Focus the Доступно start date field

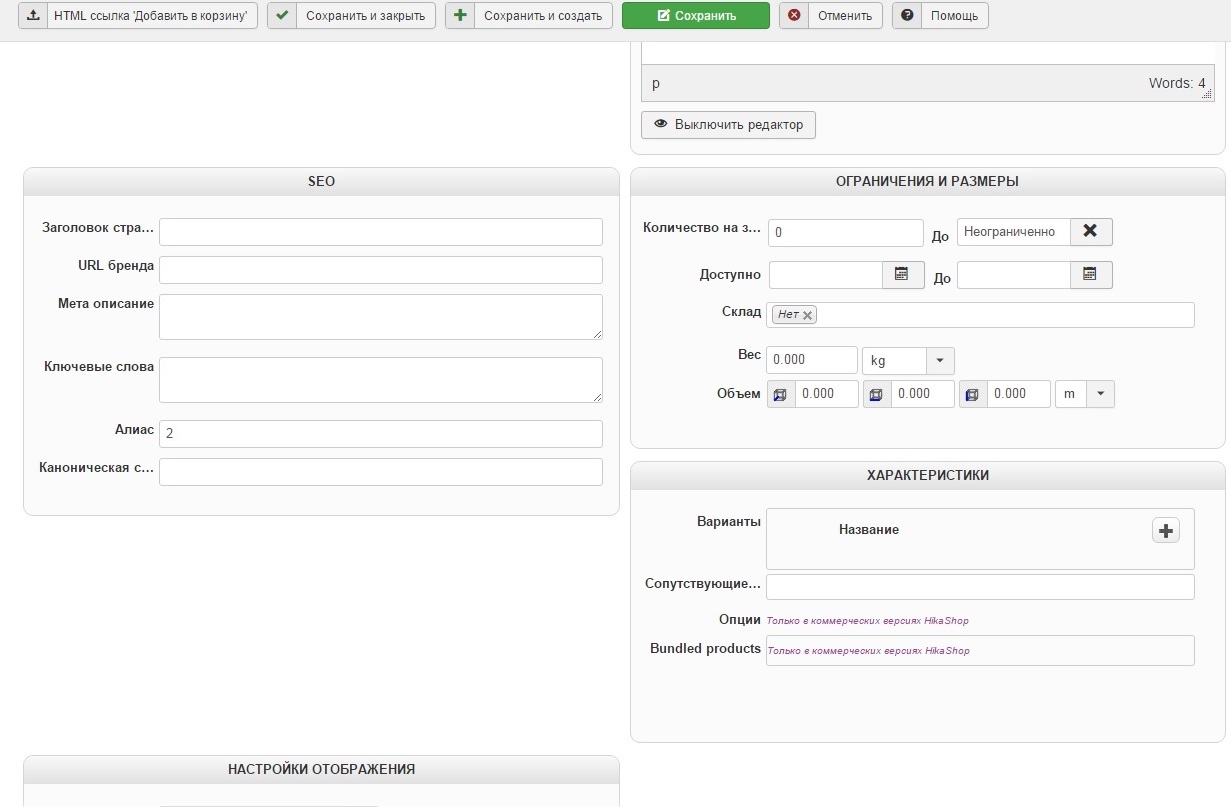tap(825, 275)
